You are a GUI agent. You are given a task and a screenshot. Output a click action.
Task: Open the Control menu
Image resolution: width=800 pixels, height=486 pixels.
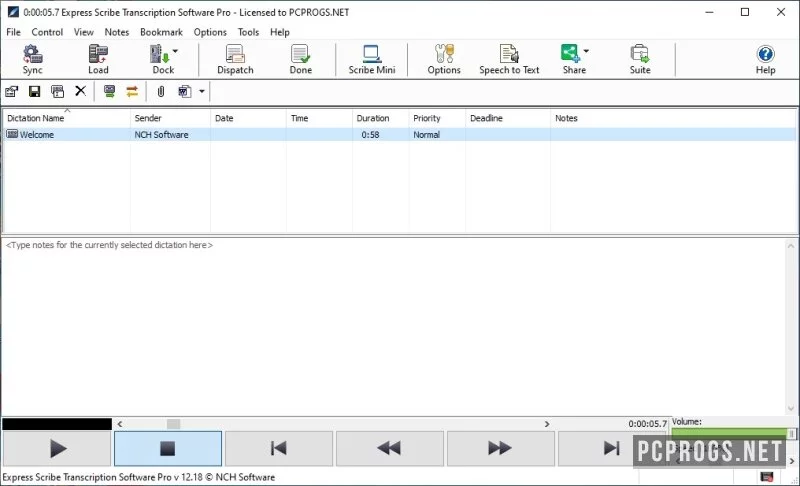[47, 32]
